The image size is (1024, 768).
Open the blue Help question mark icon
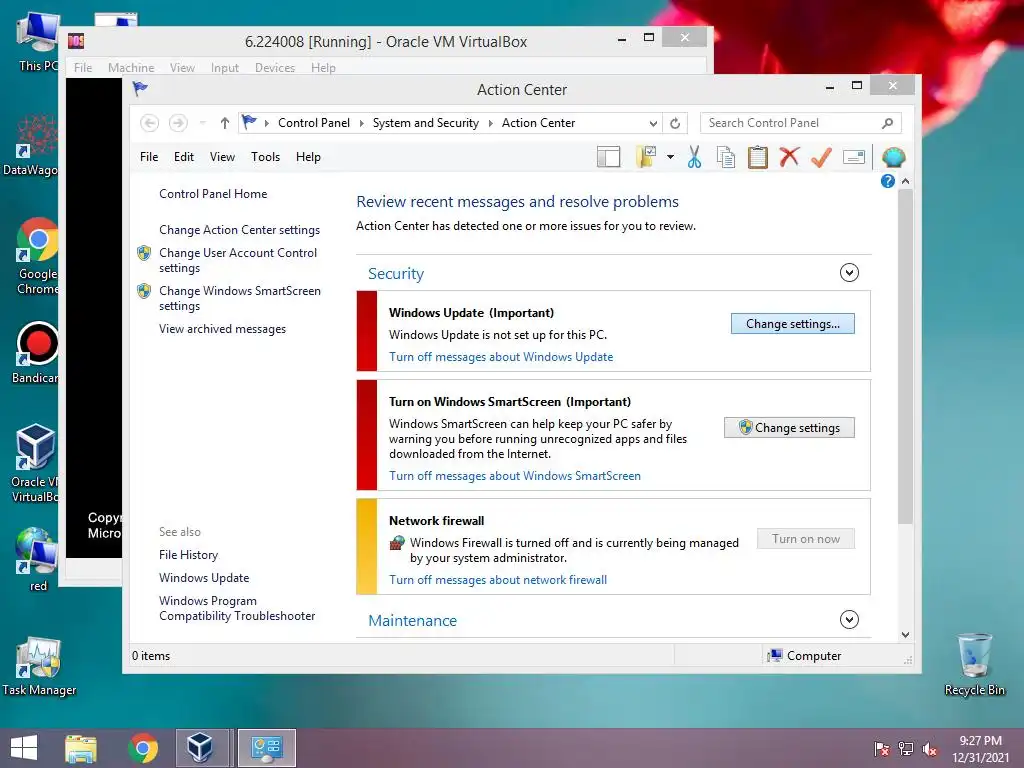point(888,181)
